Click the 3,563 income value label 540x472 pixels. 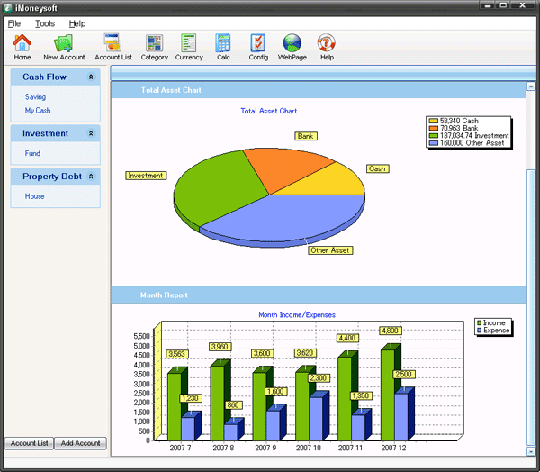tap(177, 354)
